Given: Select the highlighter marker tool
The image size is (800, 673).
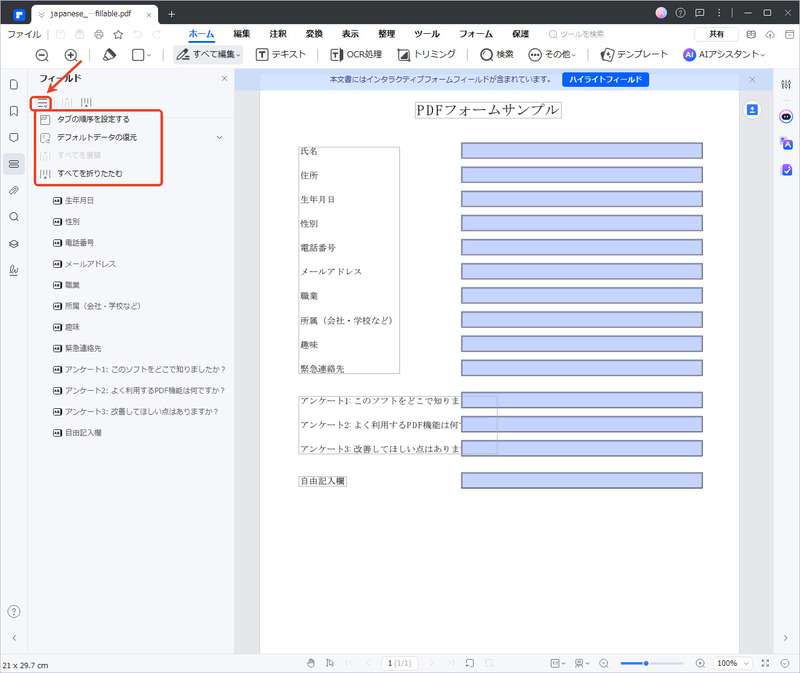Looking at the screenshot, I should pyautogui.click(x=109, y=55).
